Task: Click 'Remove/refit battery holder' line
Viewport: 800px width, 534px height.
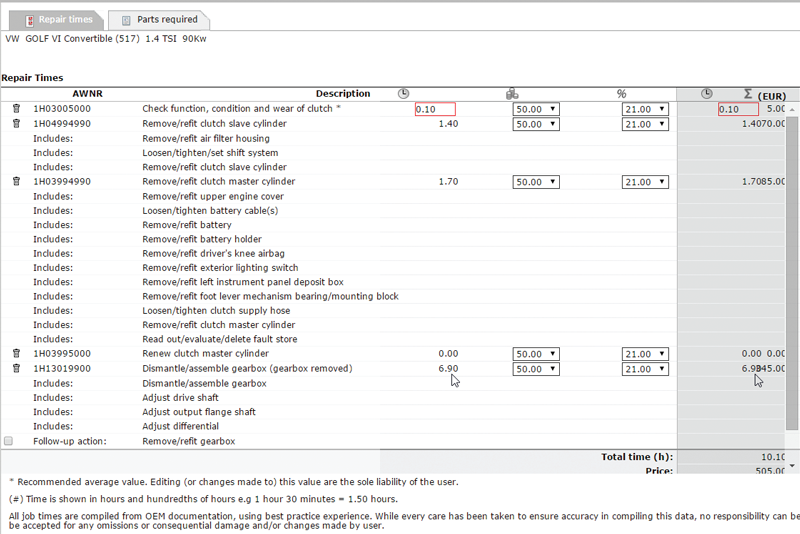Action: coord(202,239)
